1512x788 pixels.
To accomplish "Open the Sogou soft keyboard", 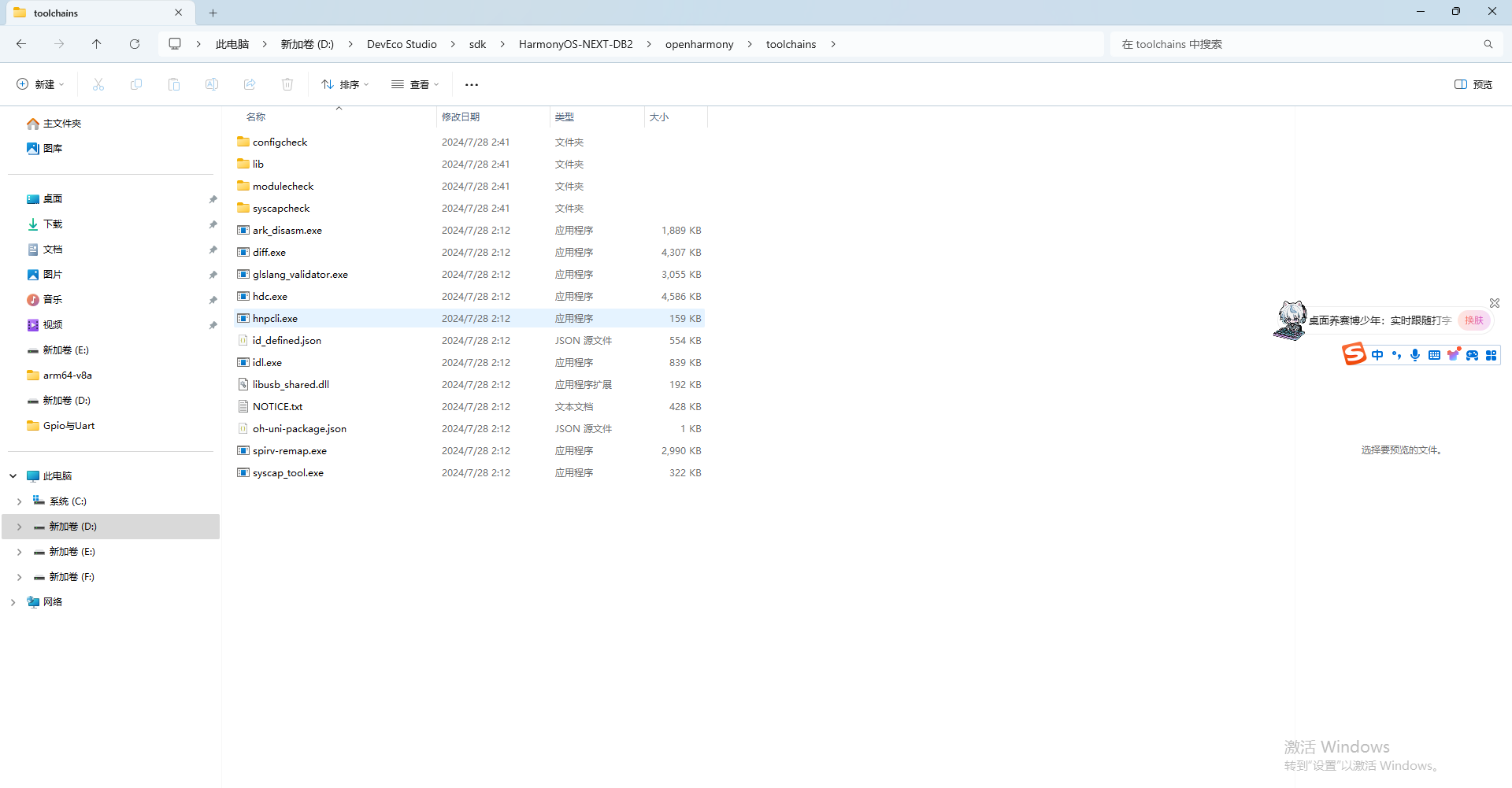I will [x=1435, y=354].
